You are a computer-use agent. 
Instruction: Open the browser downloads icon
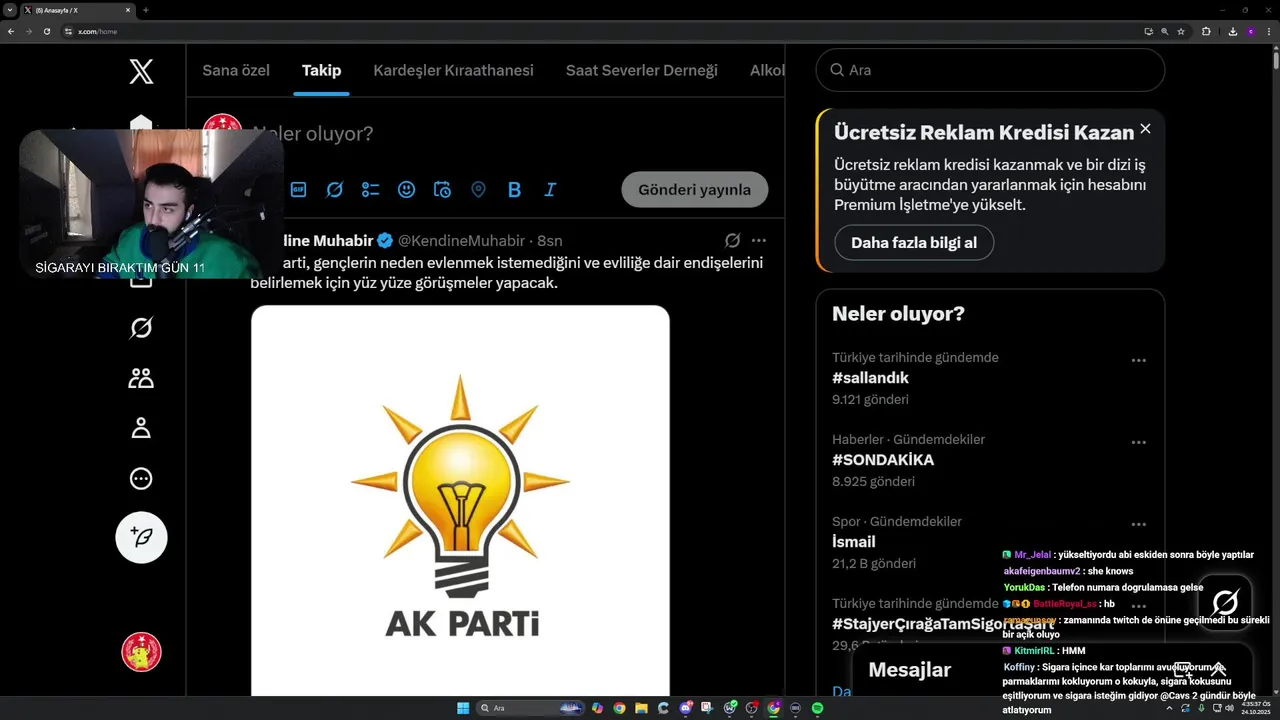[1233, 31]
